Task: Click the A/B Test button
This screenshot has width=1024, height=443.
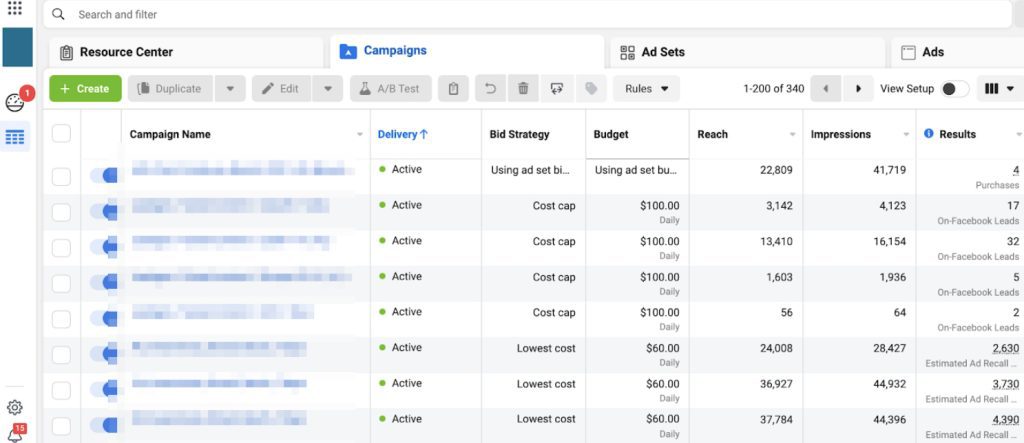Action: (x=390, y=89)
